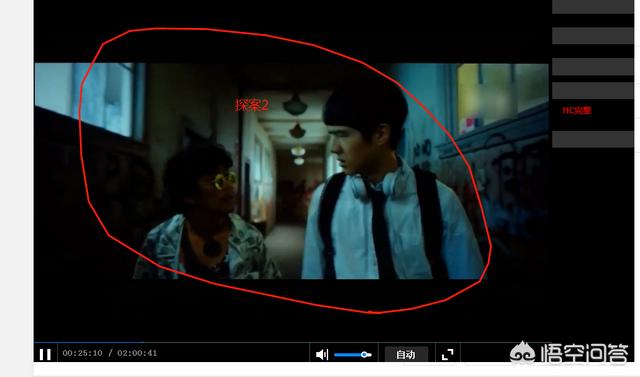640x377 pixels.
Task: Select the red highlighted playlist entry
Action: point(577,111)
